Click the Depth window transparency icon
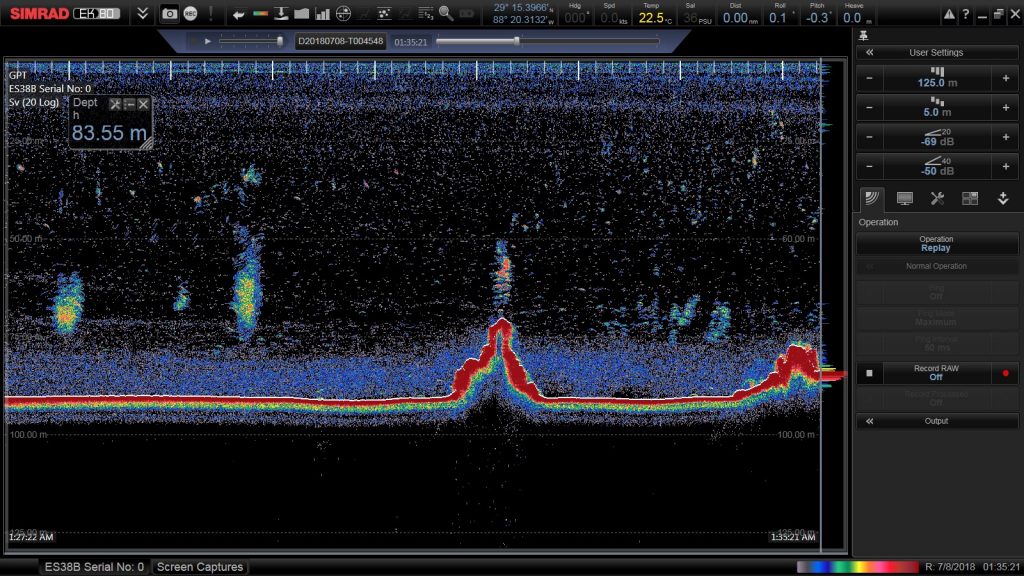The image size is (1024, 576). pos(115,104)
